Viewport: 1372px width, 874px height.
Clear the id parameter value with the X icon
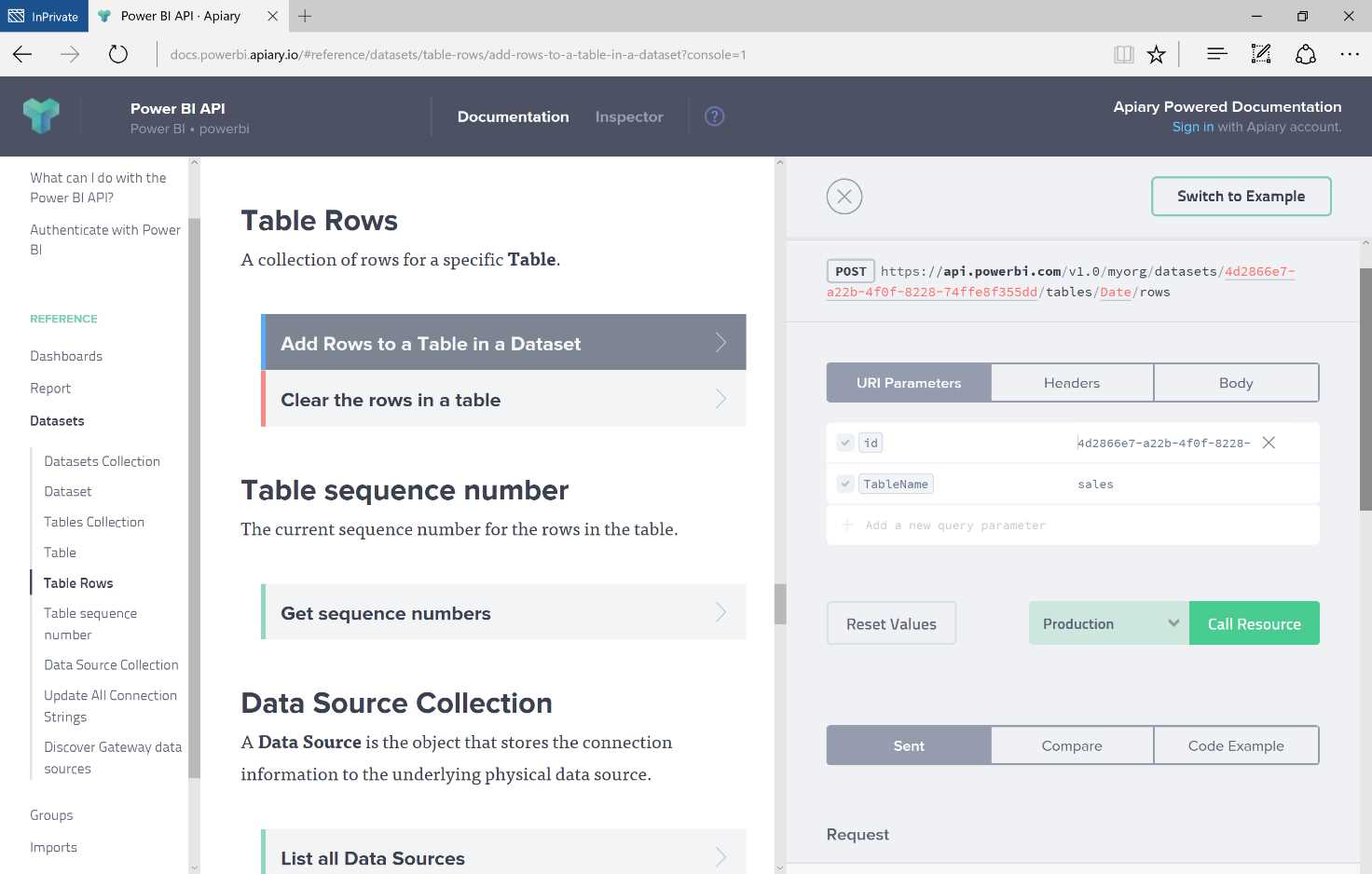pos(1268,443)
